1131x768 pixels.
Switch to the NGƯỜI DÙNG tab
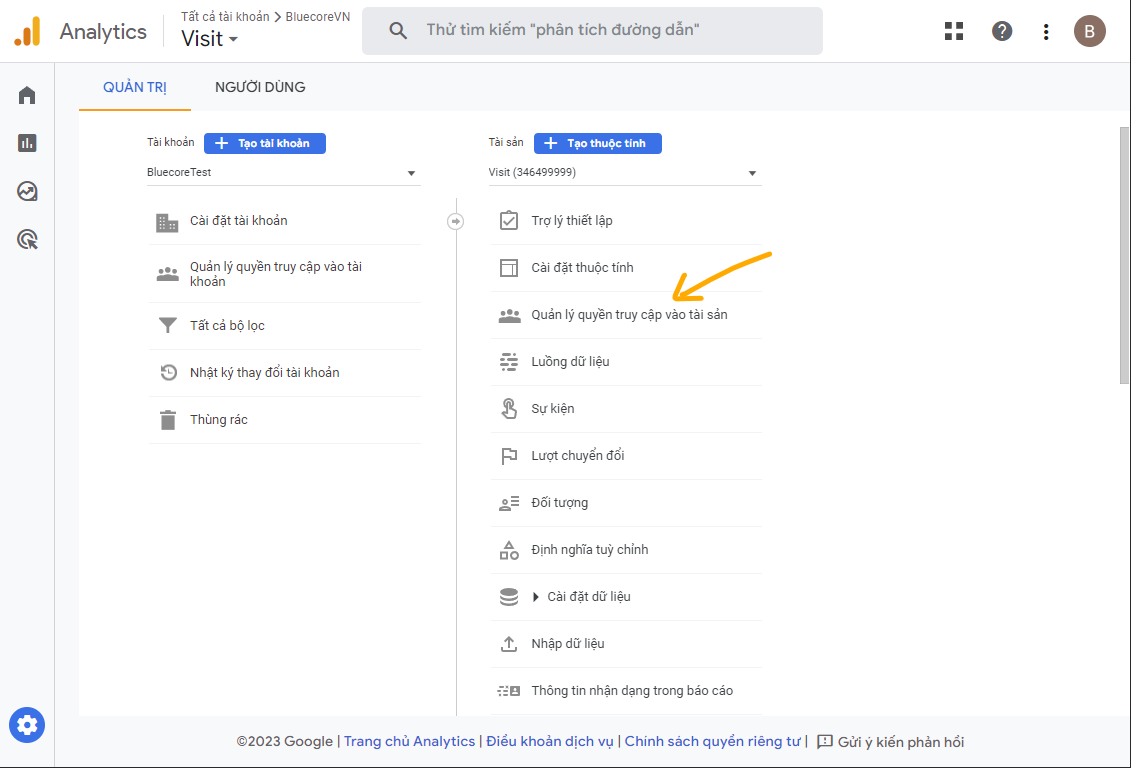point(260,87)
